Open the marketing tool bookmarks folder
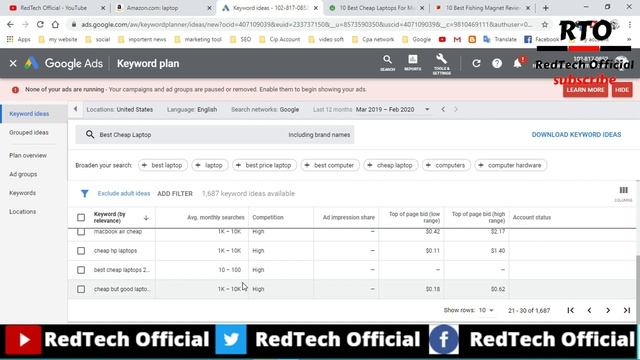Screen dimensions: 640x360 point(198,40)
